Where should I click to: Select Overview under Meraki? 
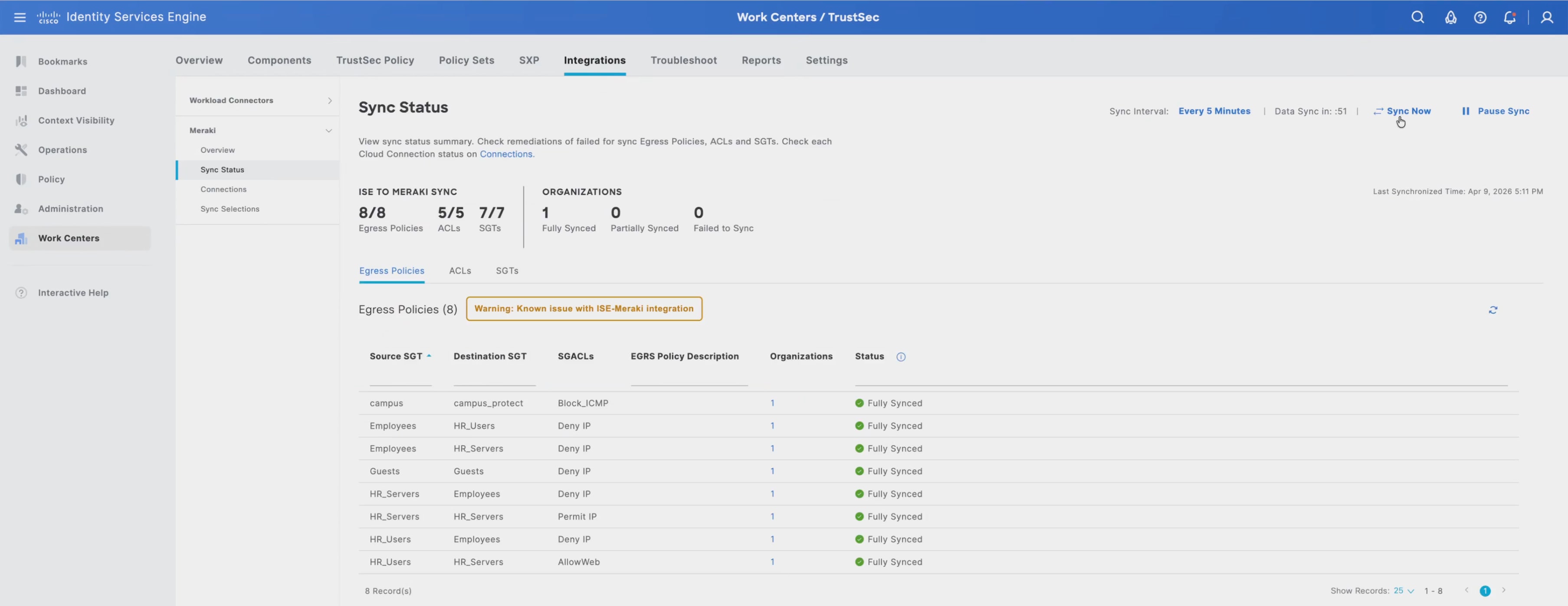pos(217,151)
